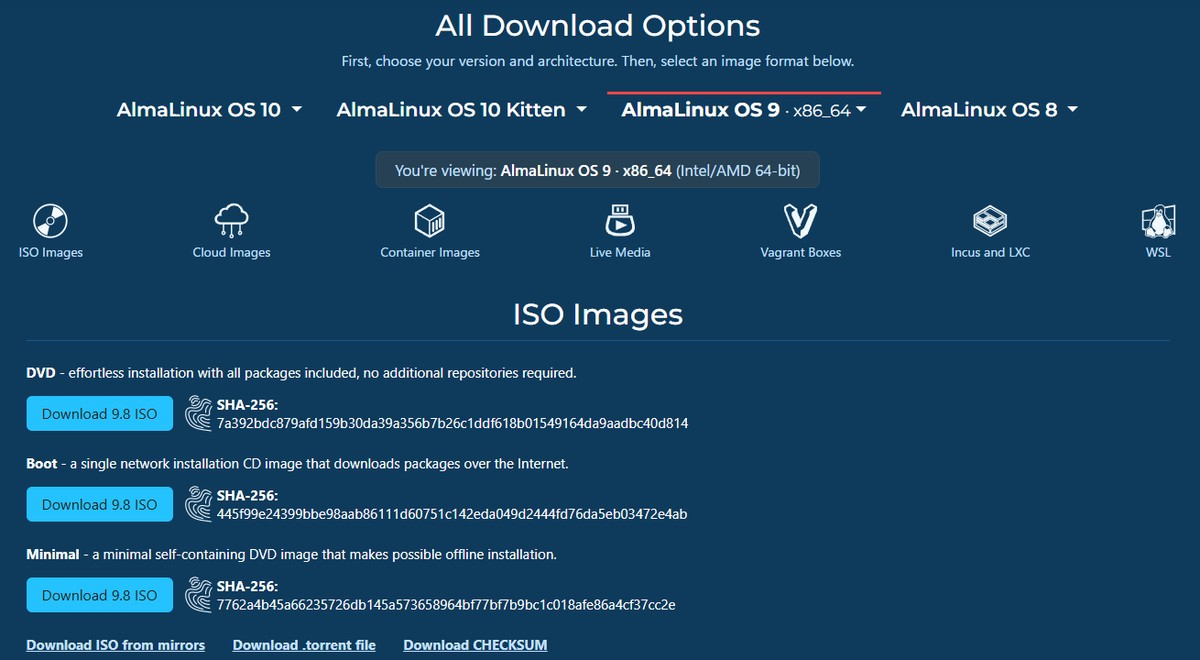
Task: Click the Minimal self-containing DVD description
Action: click(x=291, y=554)
